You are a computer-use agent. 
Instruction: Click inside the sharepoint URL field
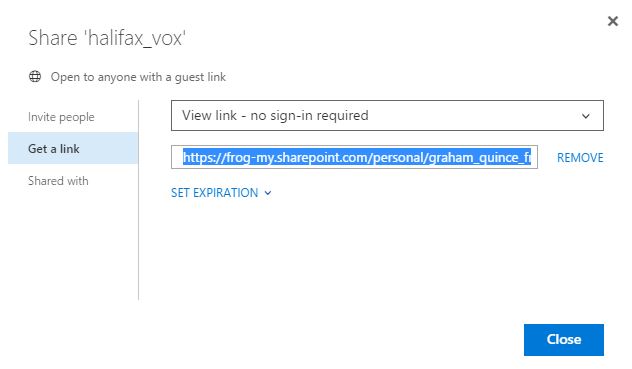tap(354, 157)
